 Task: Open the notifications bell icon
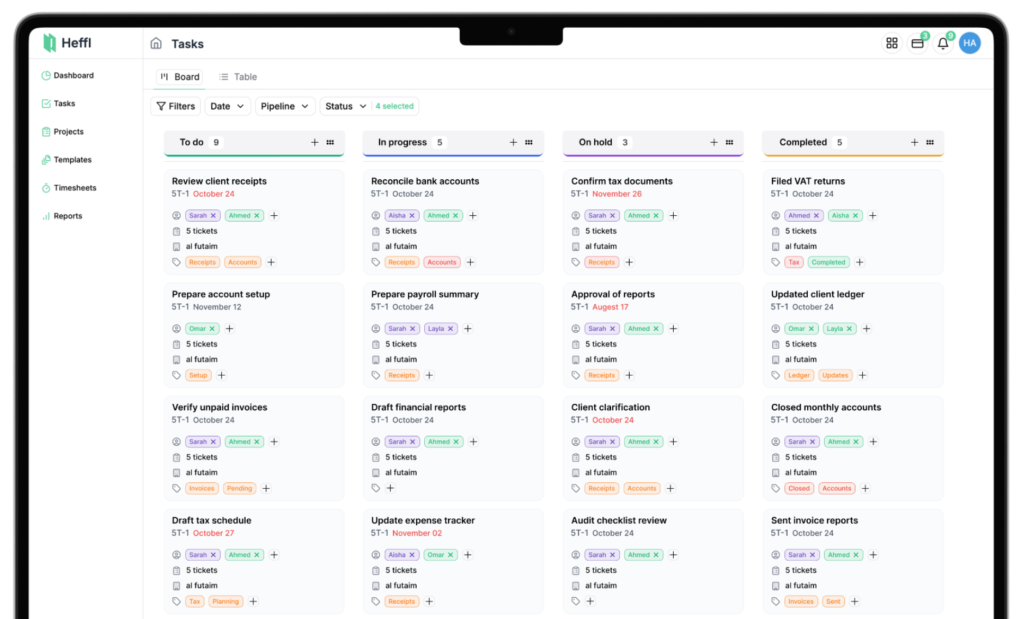[942, 43]
